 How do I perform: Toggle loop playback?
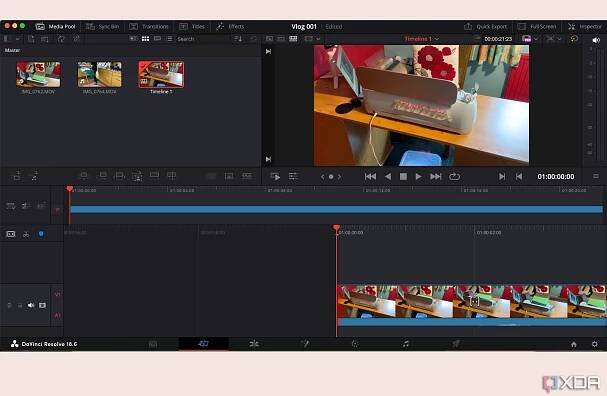click(454, 177)
